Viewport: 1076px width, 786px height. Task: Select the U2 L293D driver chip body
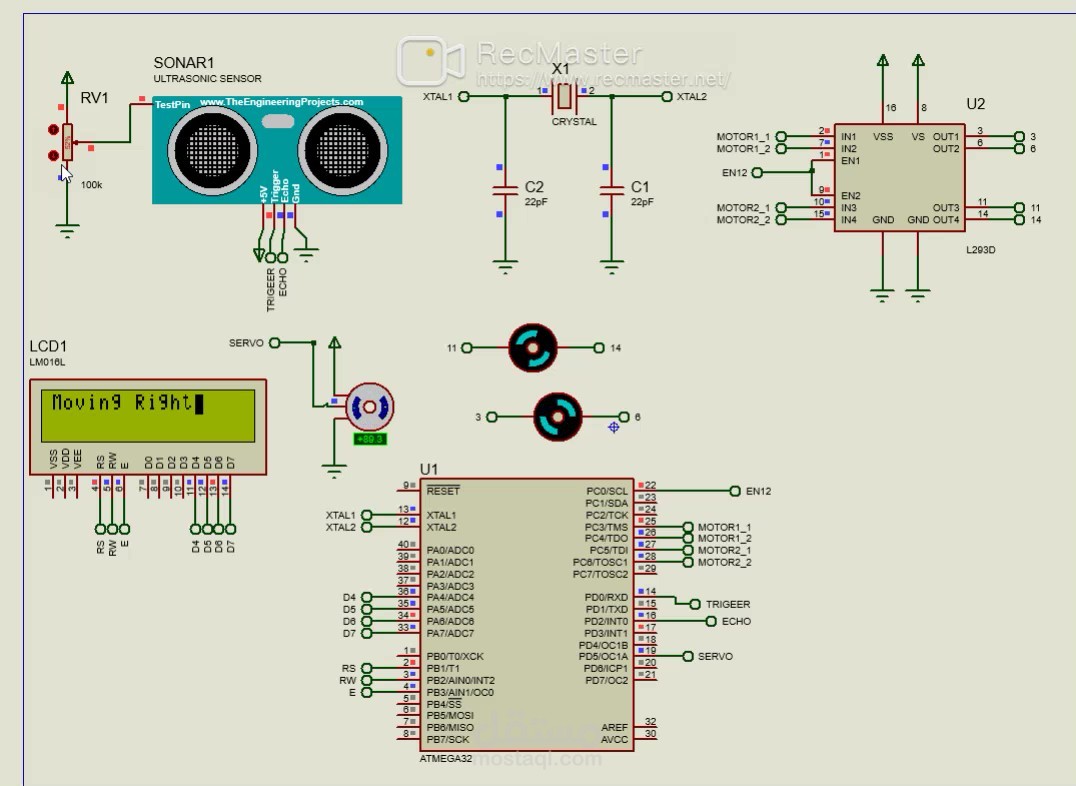[x=900, y=178]
